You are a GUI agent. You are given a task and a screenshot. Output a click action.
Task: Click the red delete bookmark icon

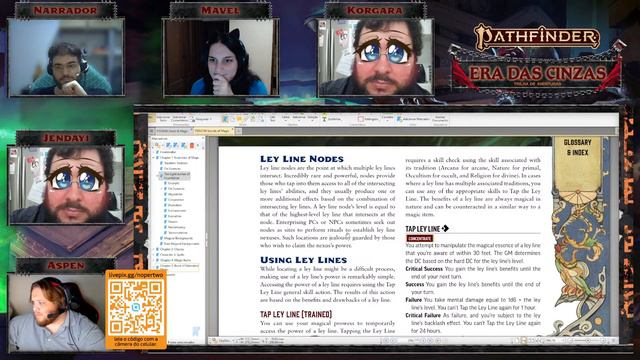(192, 145)
